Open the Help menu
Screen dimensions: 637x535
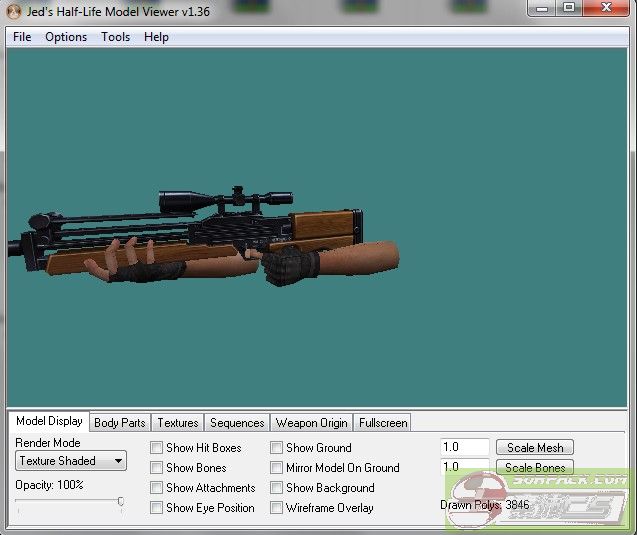point(156,37)
